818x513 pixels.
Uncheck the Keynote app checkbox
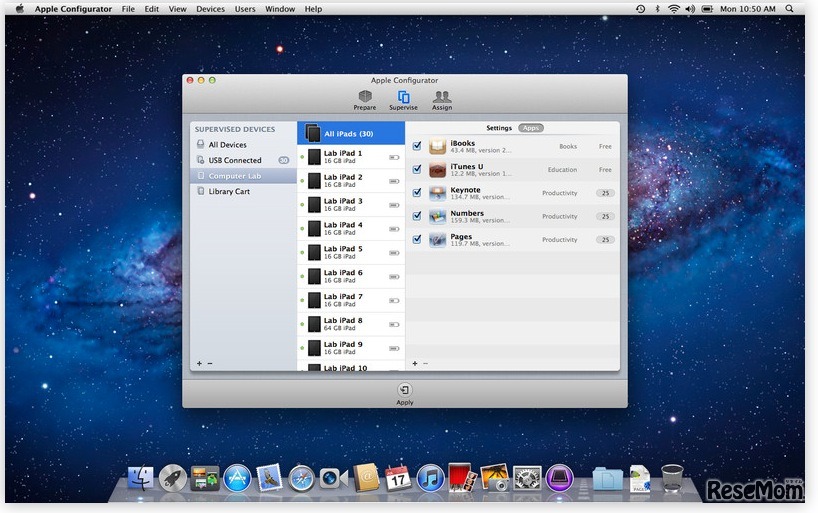coord(417,193)
